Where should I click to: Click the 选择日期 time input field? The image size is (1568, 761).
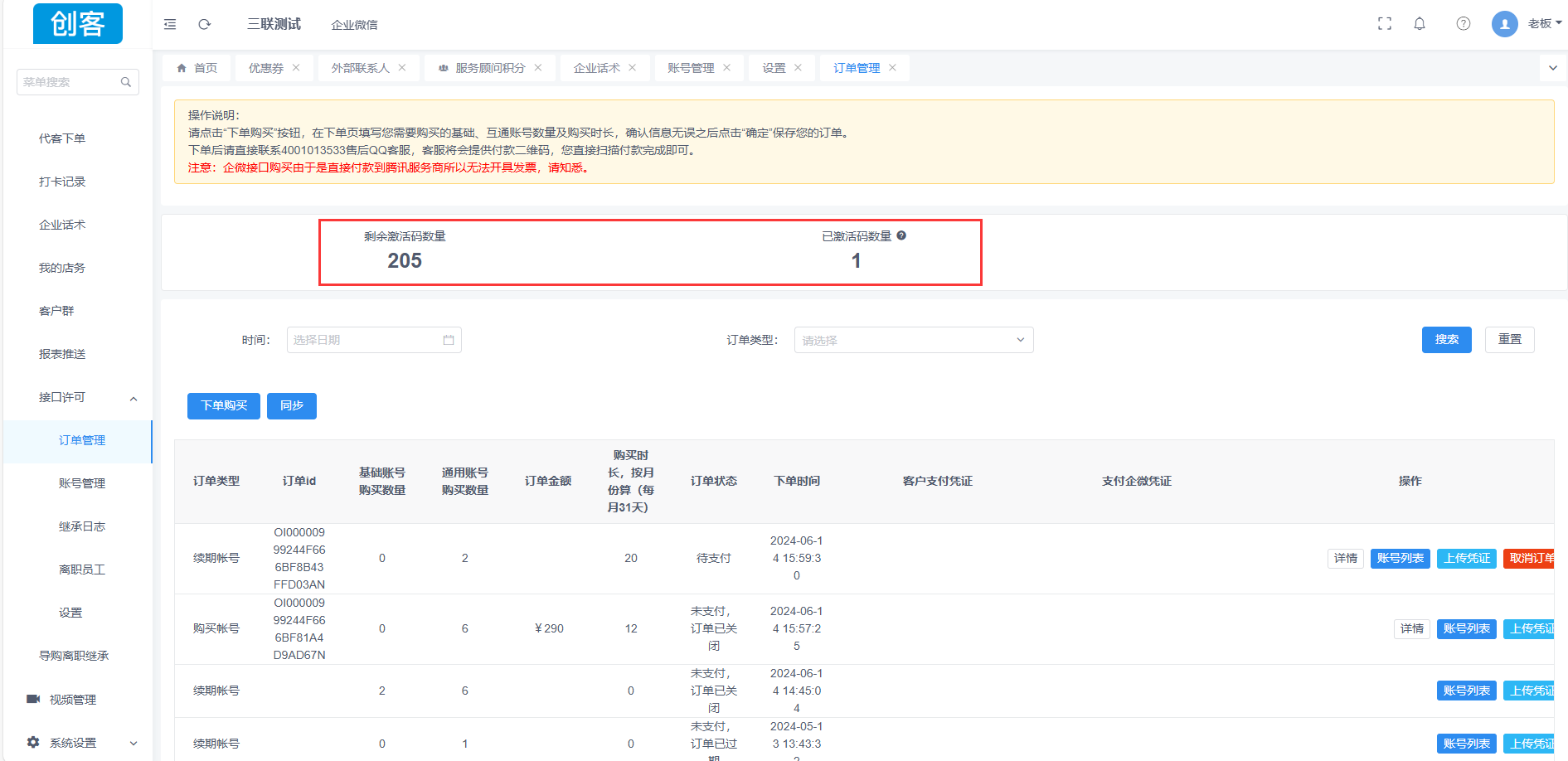[x=365, y=340]
